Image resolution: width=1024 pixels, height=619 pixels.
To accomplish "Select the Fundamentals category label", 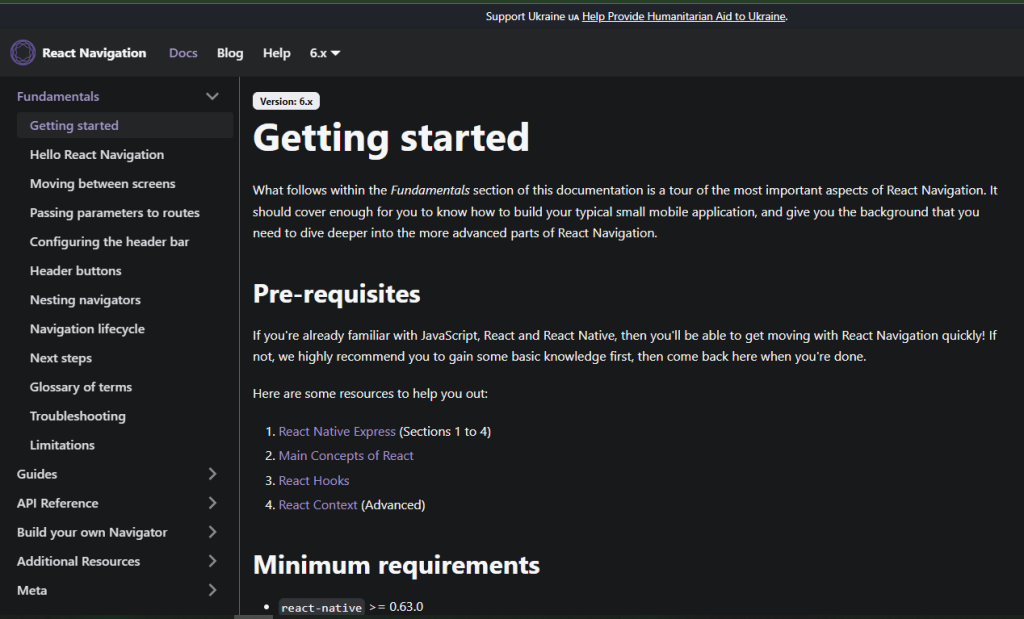I will [x=58, y=97].
